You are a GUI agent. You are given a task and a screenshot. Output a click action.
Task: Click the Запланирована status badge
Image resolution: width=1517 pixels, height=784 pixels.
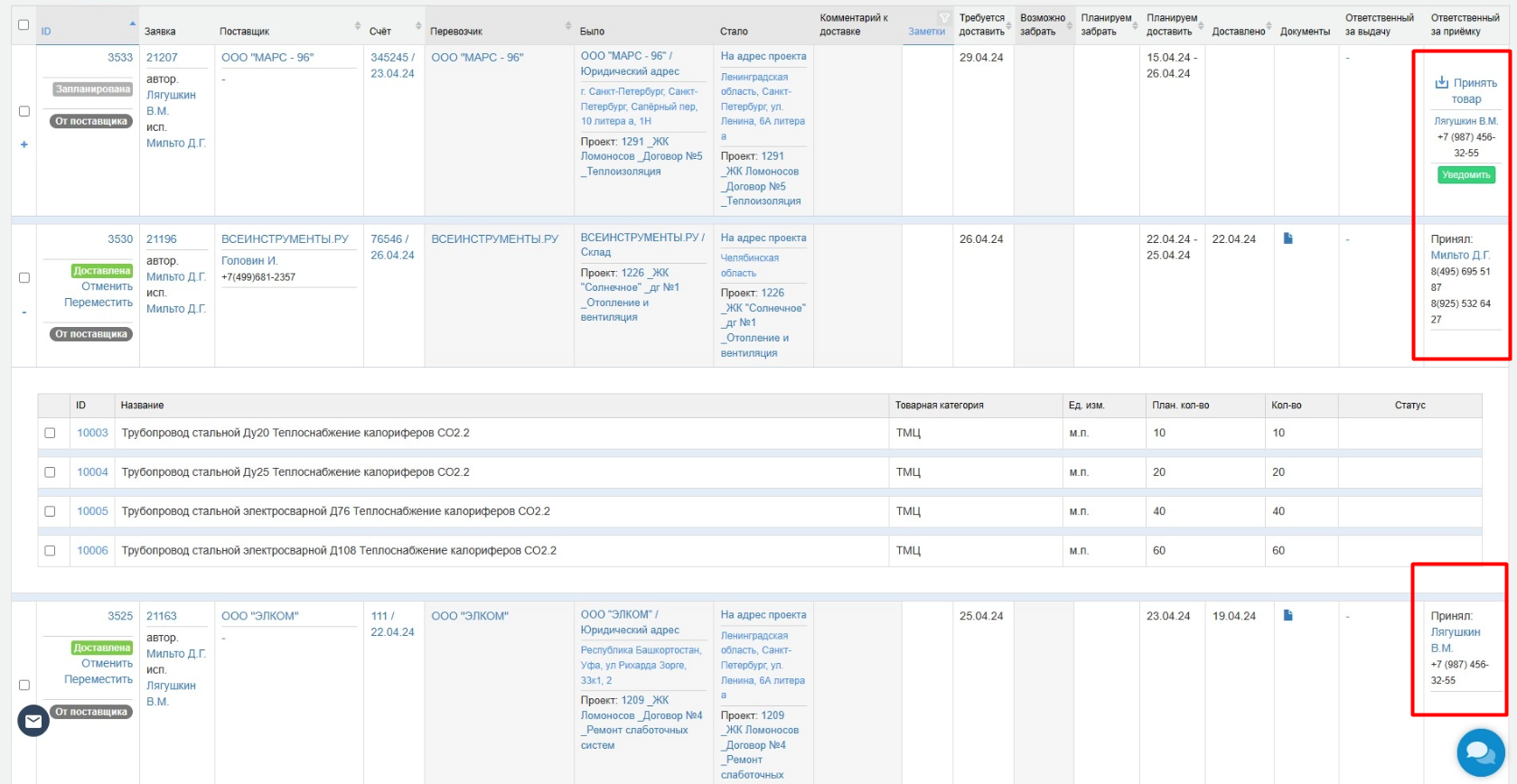tap(92, 89)
